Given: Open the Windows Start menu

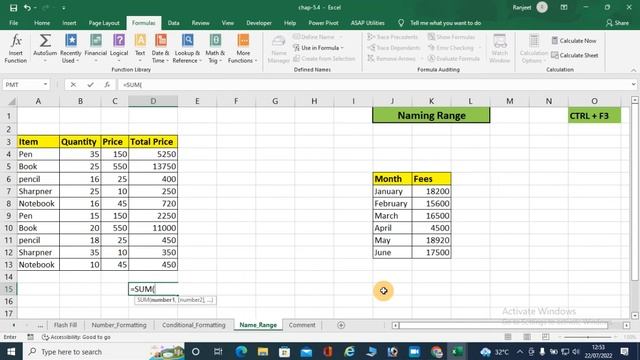Looking at the screenshot, I should coord(11,351).
